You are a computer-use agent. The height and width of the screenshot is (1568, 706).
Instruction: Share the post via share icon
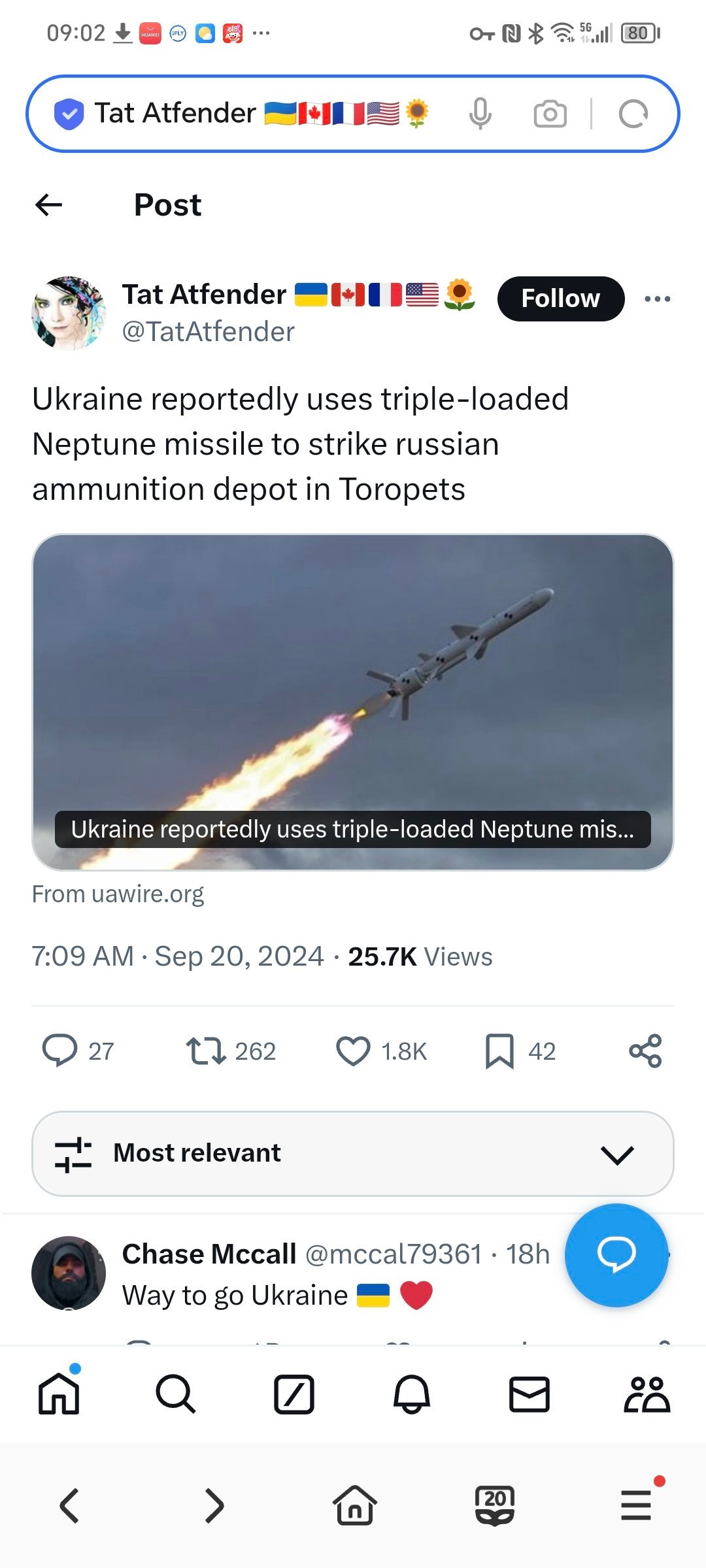pyautogui.click(x=645, y=1051)
